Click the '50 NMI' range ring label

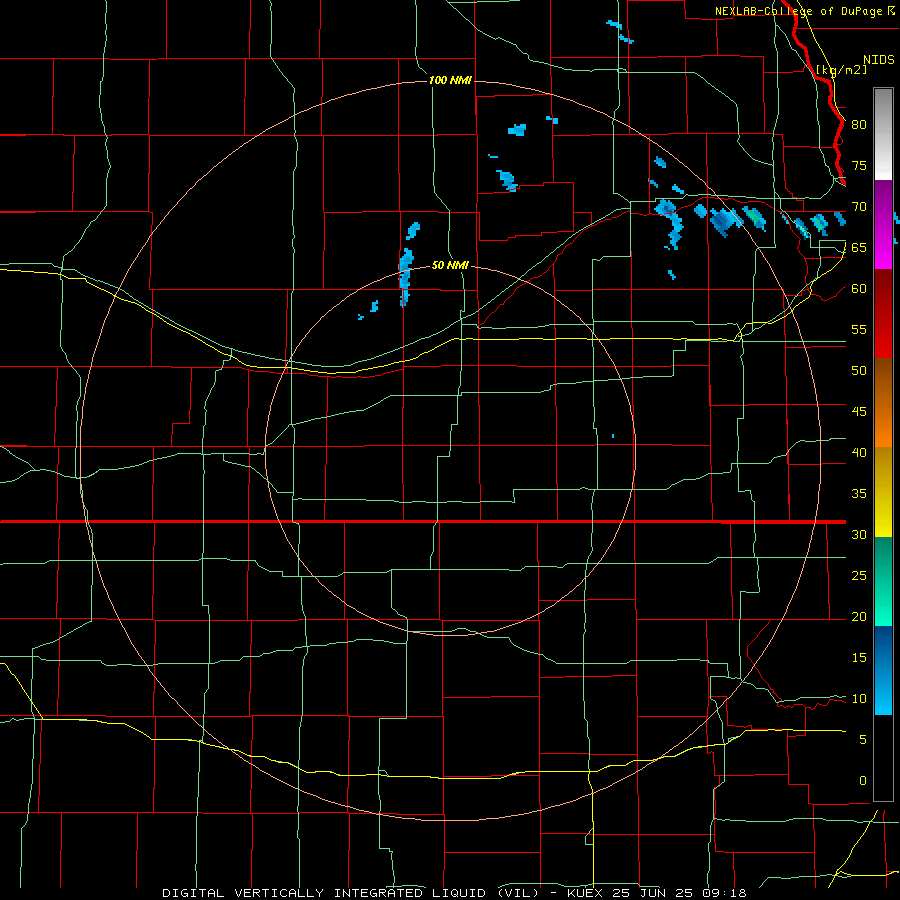450,265
